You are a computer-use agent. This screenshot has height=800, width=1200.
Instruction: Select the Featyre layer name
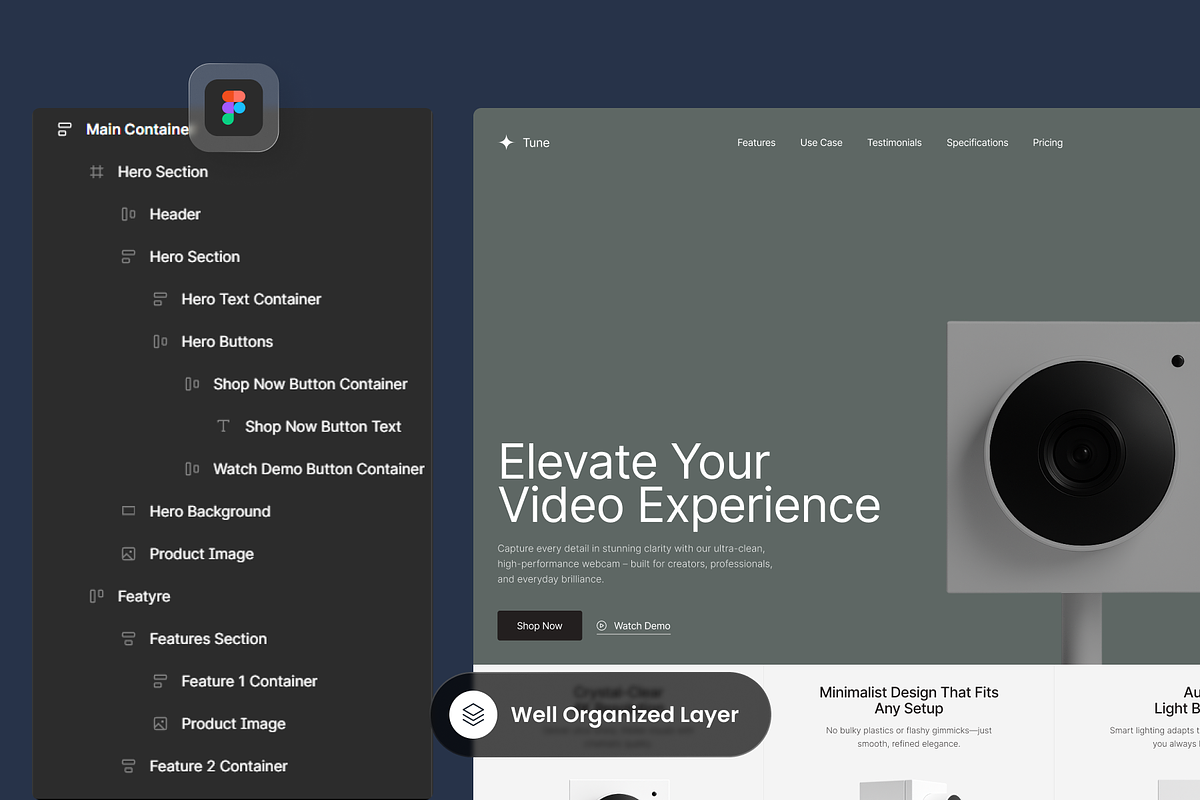point(144,596)
